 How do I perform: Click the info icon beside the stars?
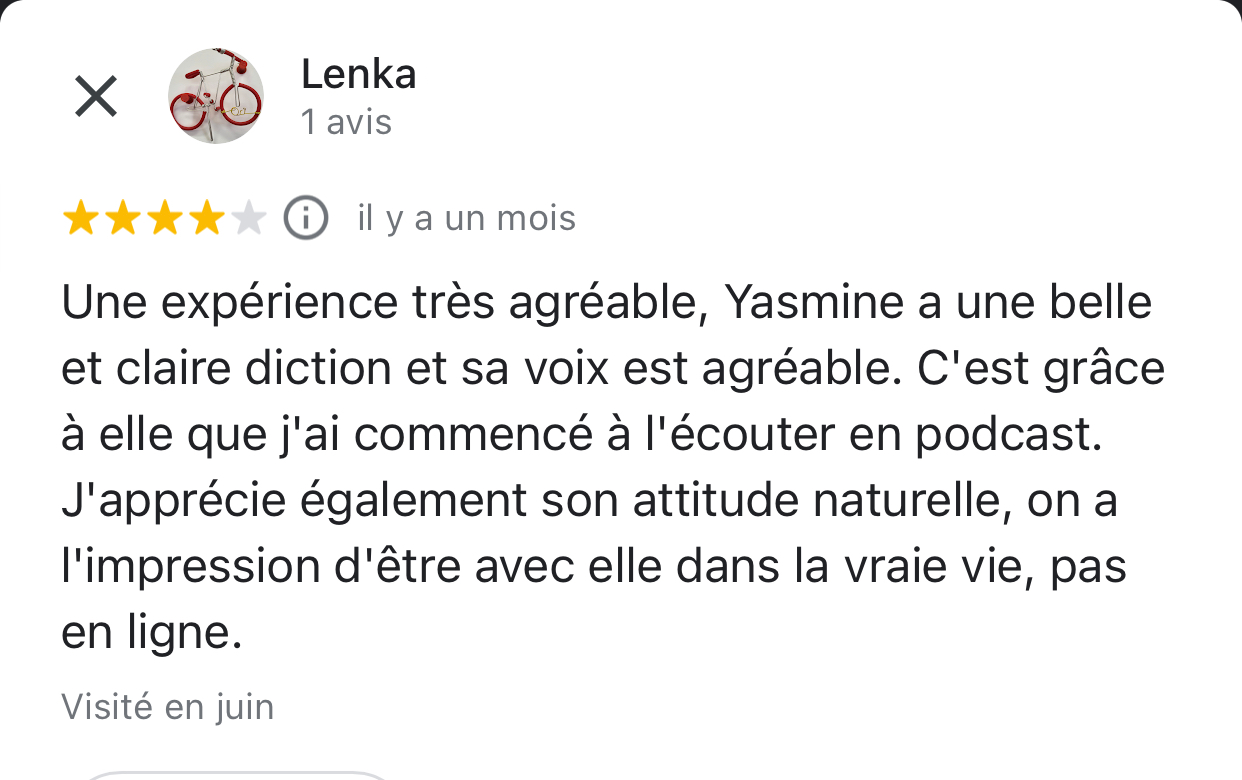(x=306, y=218)
